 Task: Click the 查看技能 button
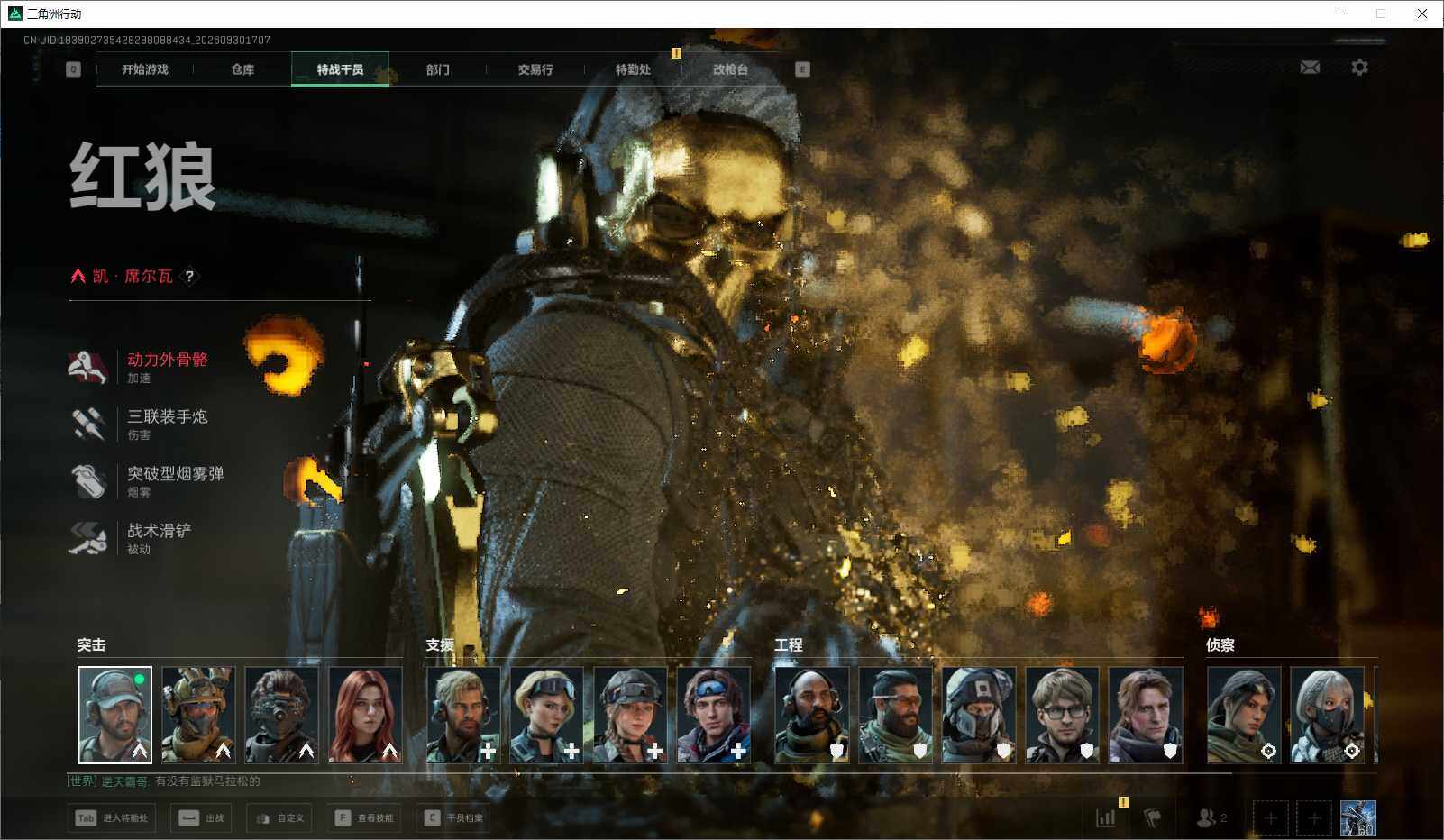(364, 818)
